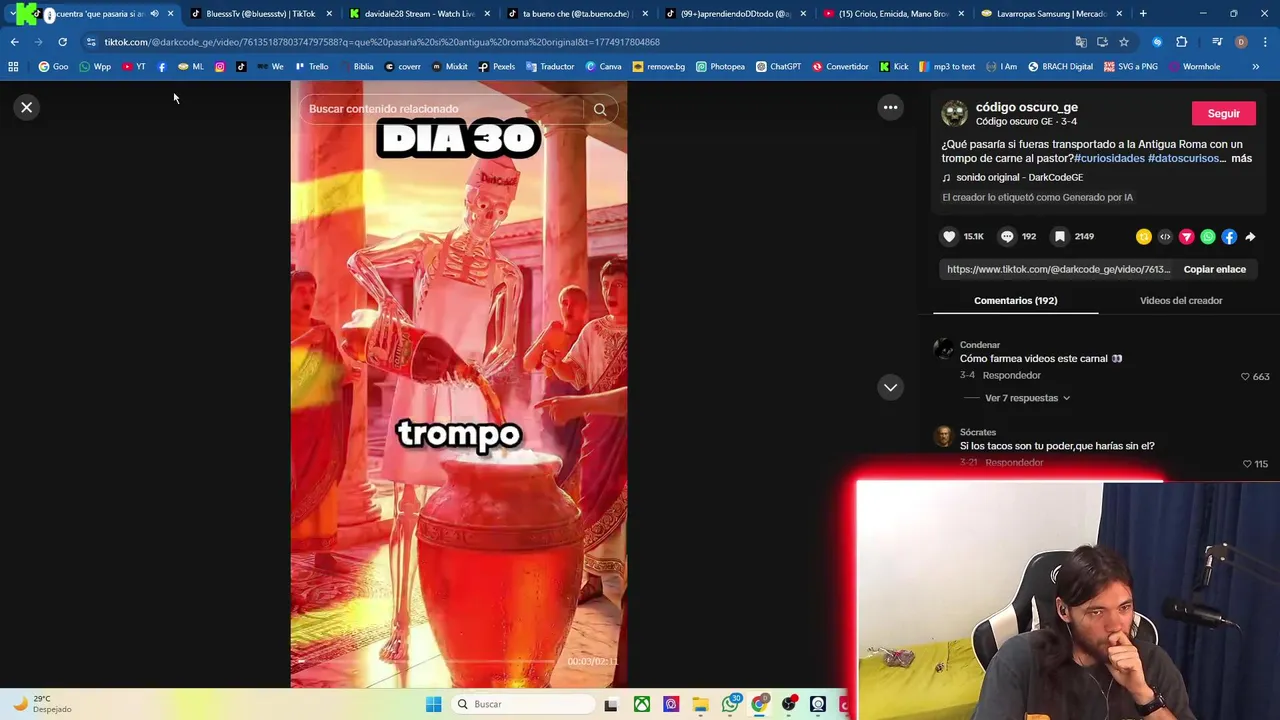This screenshot has height=720, width=1280.
Task: Click the video URL text field
Action: [x=1058, y=269]
